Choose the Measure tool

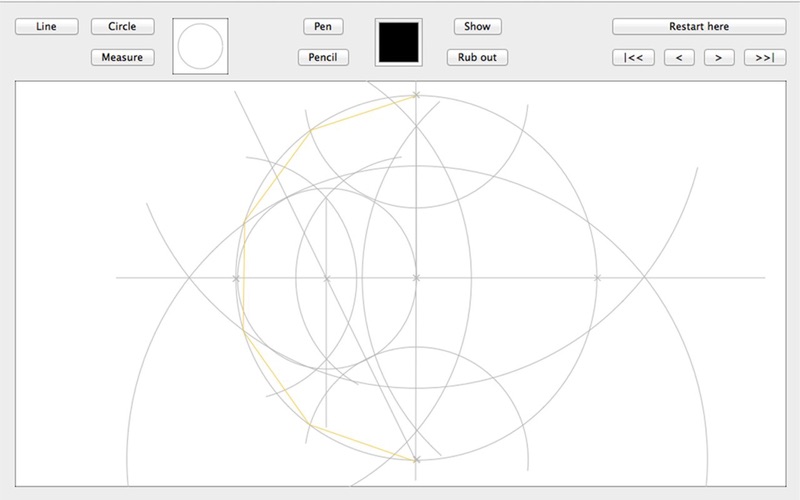[122, 57]
